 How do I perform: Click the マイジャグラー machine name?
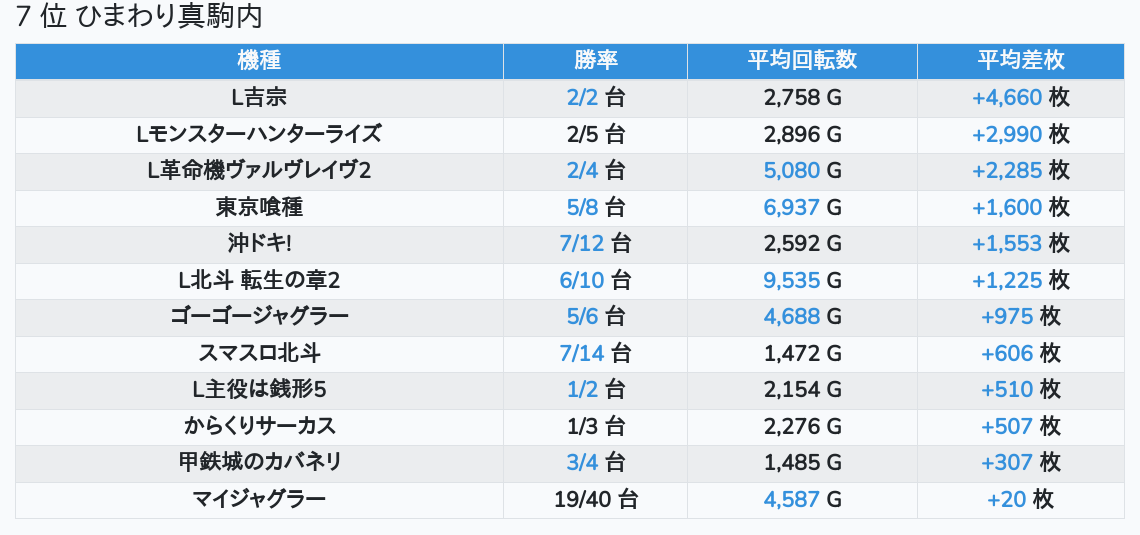pos(259,499)
